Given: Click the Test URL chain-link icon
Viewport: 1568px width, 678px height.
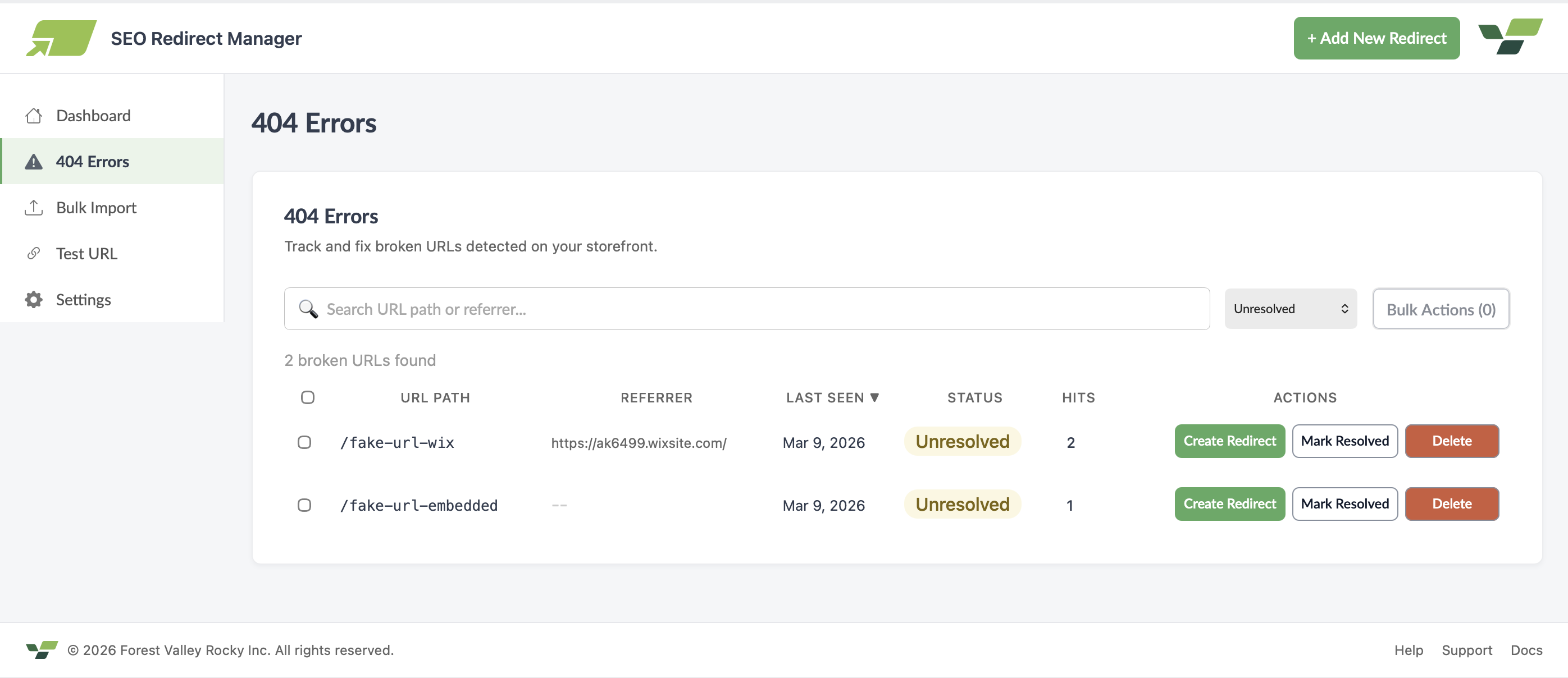Looking at the screenshot, I should tap(34, 254).
